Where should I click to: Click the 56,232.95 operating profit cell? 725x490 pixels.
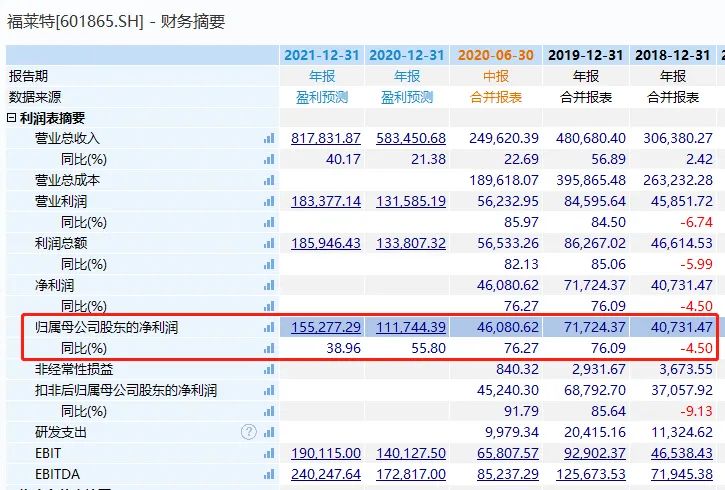(x=508, y=202)
